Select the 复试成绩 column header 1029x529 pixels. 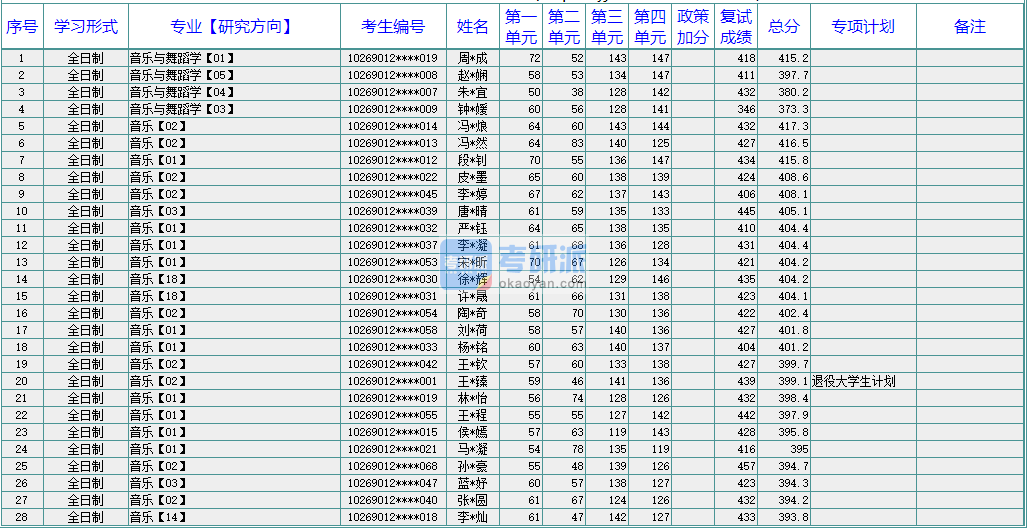736,27
